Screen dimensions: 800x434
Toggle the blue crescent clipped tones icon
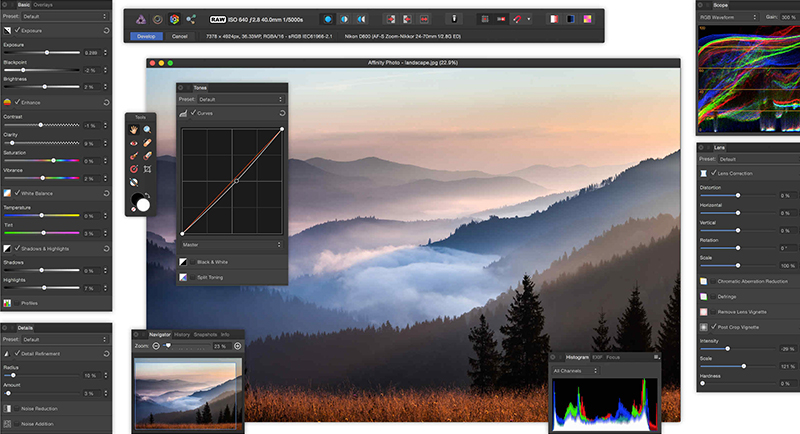(361, 19)
